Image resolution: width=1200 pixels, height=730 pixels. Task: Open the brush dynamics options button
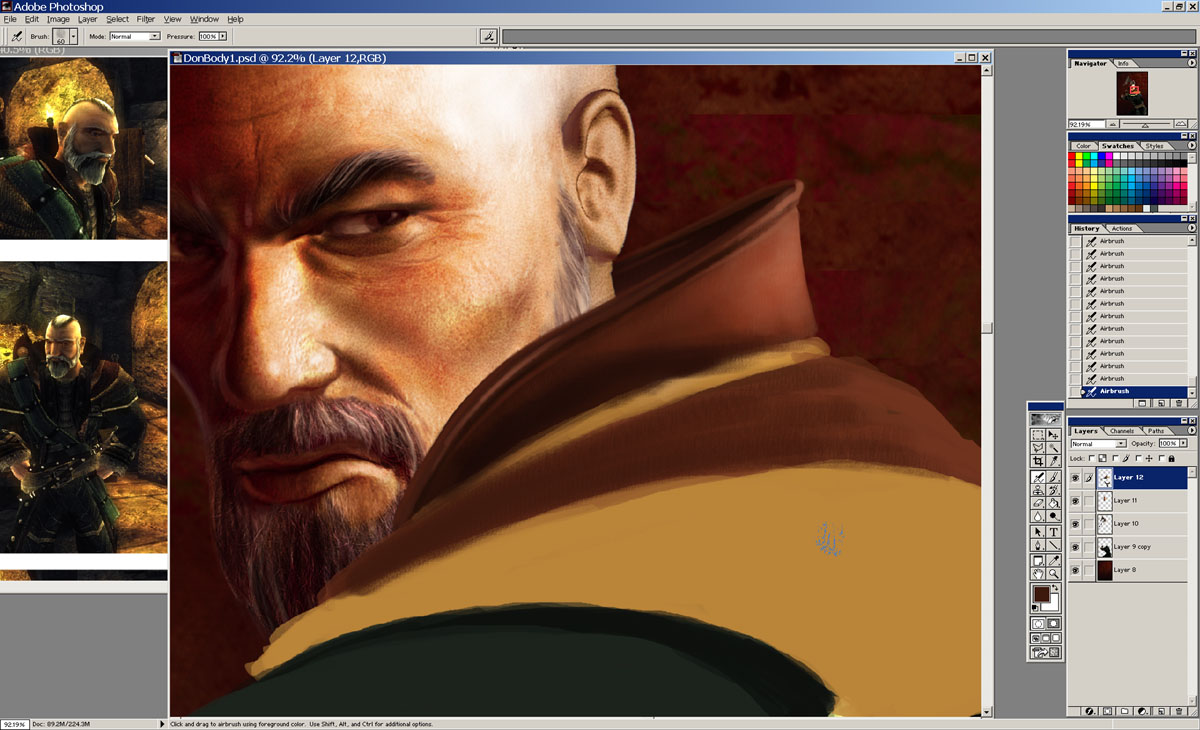pos(488,36)
